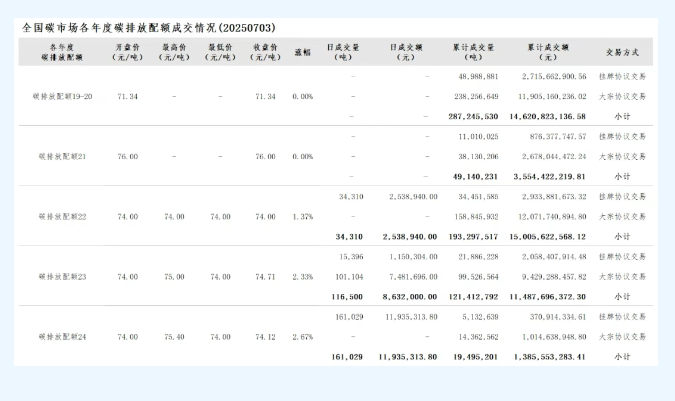Screen dimensions: 675x401
Task: Click the 最低价 column header
Action: coord(220,52)
